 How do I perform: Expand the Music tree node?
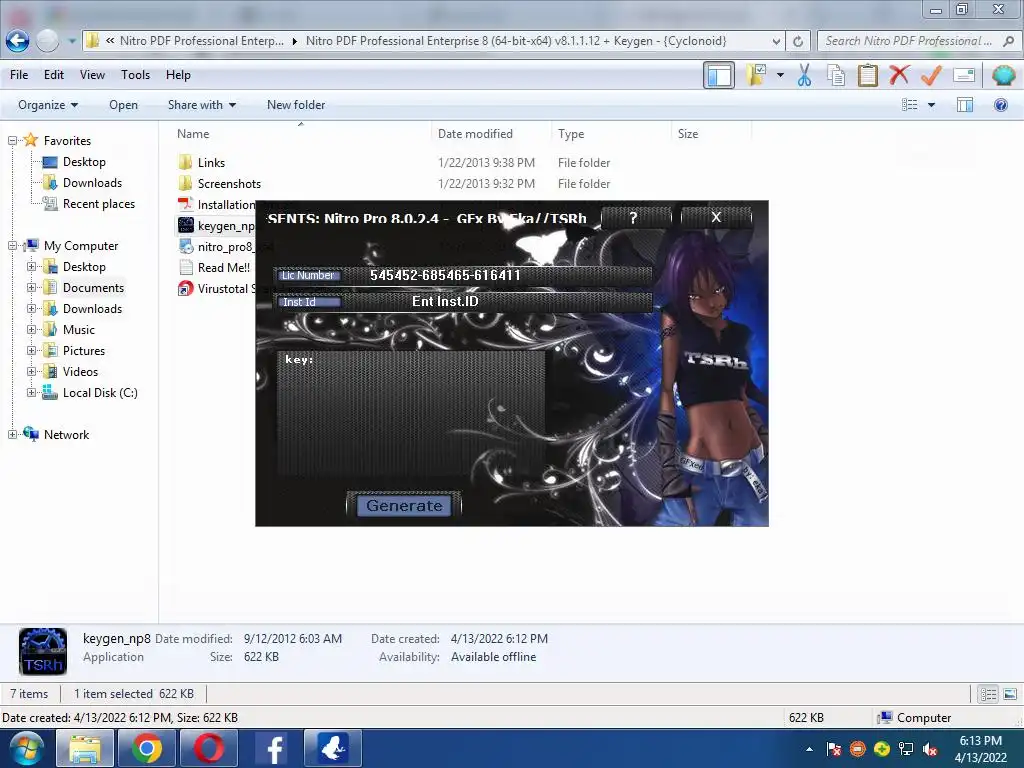tap(31, 330)
